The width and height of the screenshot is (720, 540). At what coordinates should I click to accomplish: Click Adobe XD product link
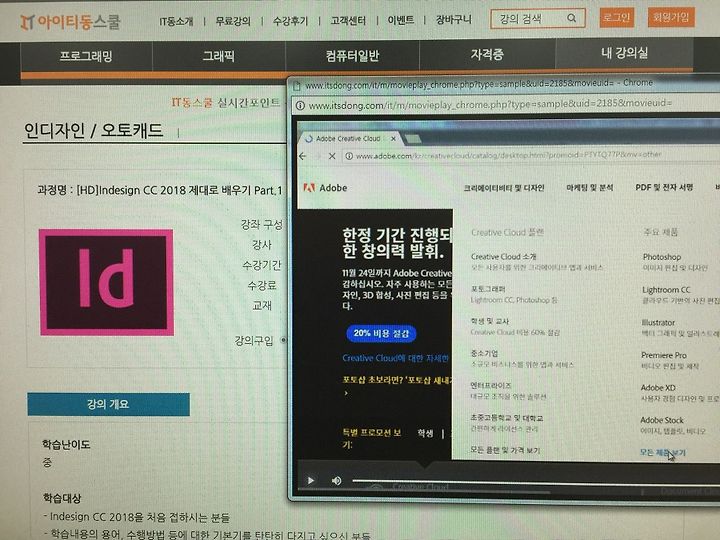[658, 388]
